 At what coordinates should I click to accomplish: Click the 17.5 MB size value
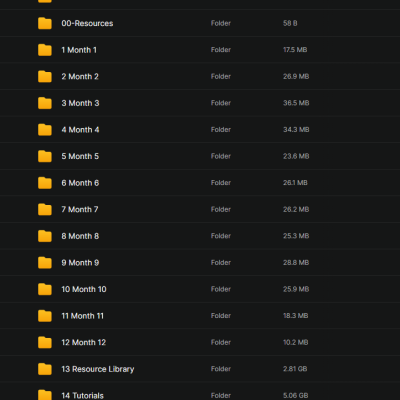[295, 50]
